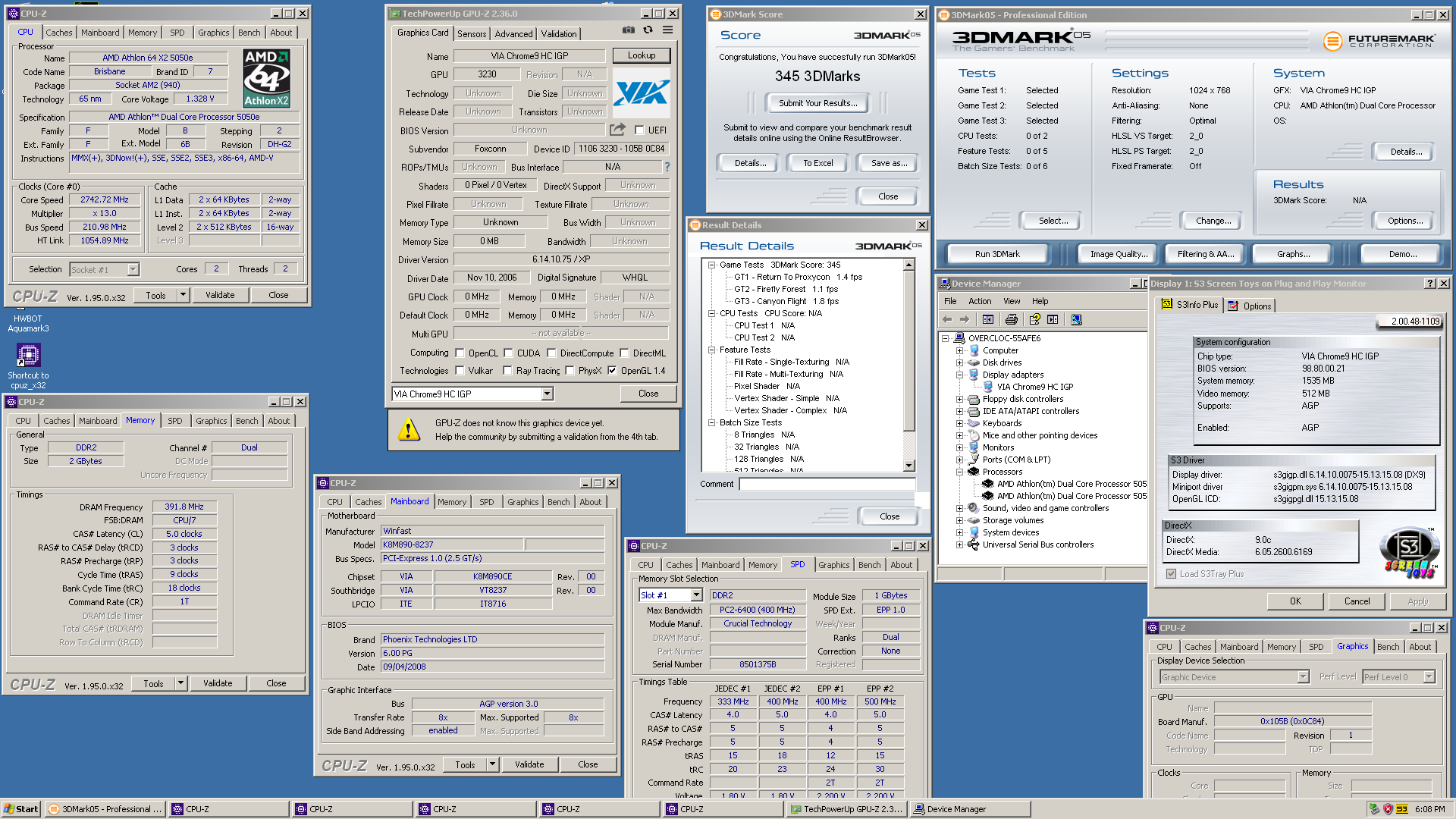Click the AMD Athlon 64 X2 logo
This screenshot has width=1456, height=819.
(266, 78)
